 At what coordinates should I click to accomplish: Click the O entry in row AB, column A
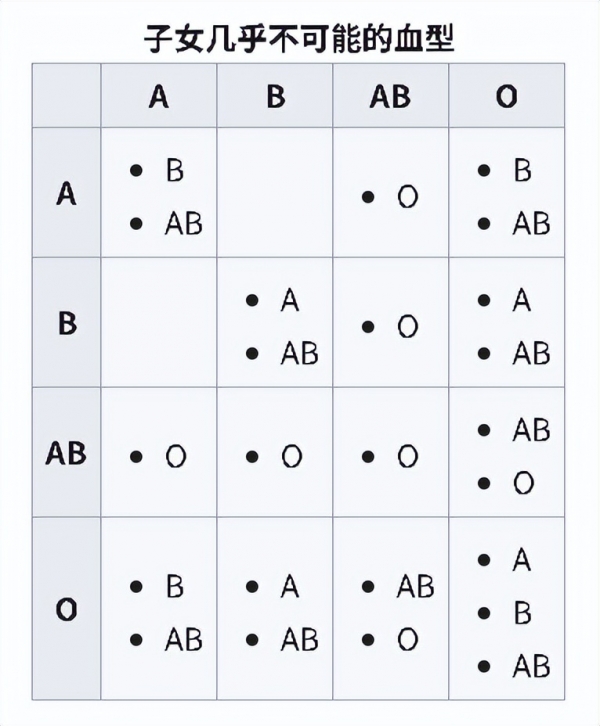tap(175, 457)
